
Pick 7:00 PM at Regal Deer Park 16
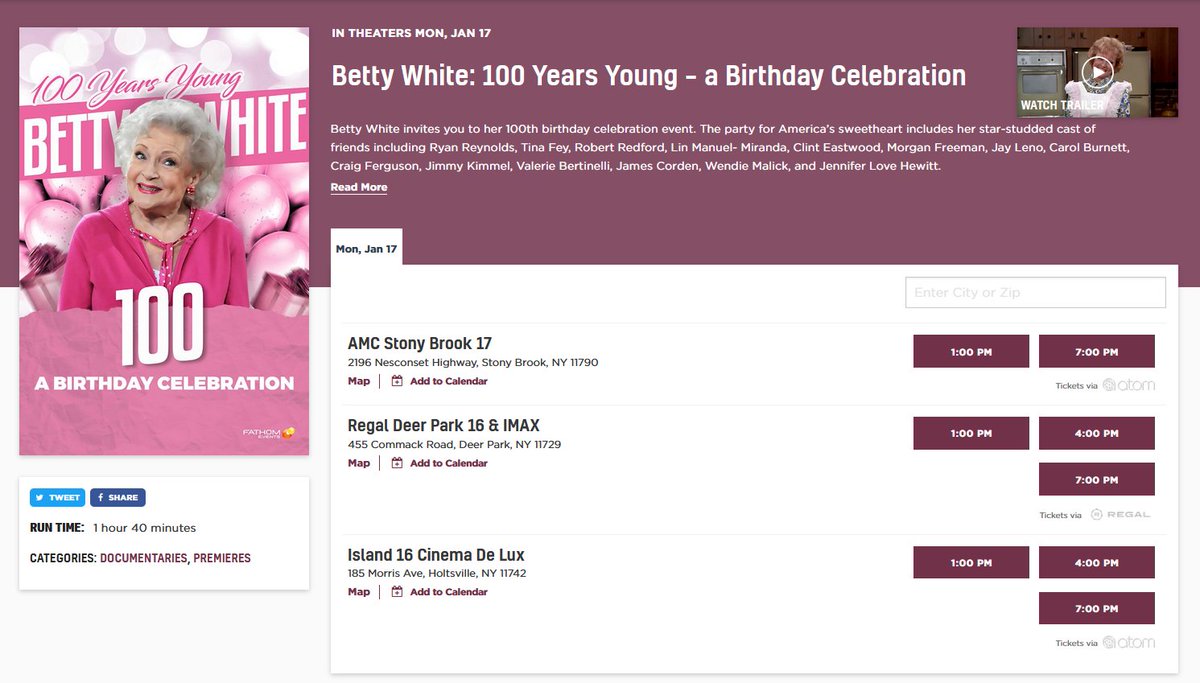click(1097, 479)
